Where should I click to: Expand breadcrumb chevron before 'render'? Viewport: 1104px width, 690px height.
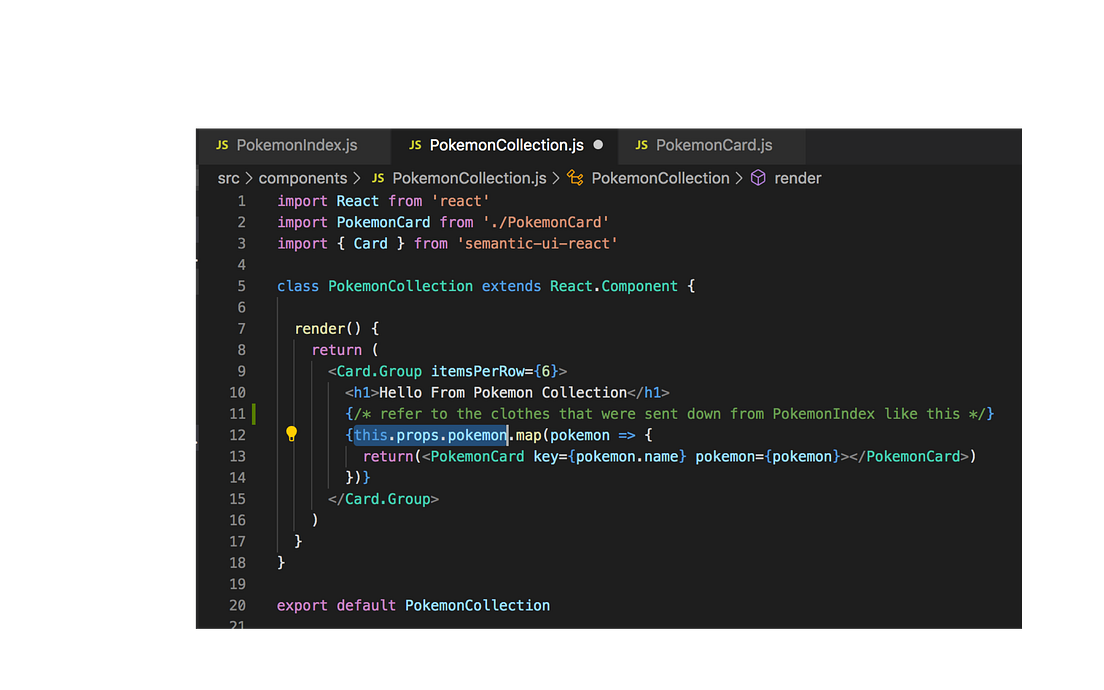click(x=739, y=178)
